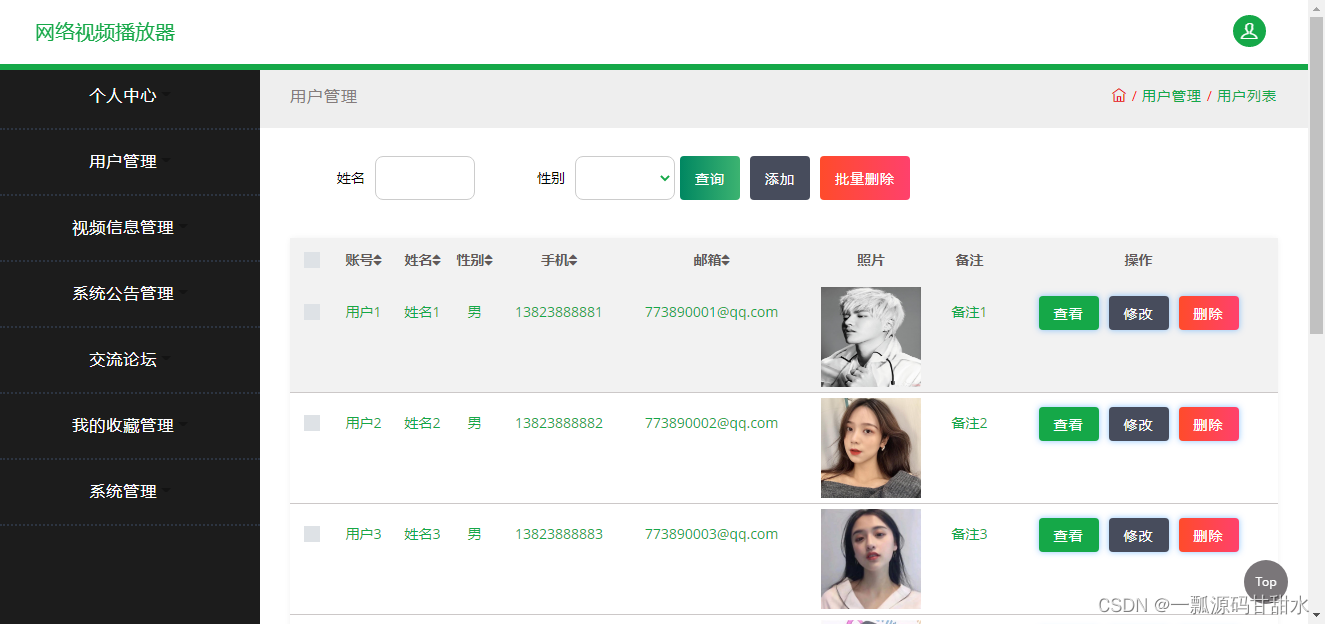Click the 查询 search button
Screen dimensions: 1325x624
710,178
